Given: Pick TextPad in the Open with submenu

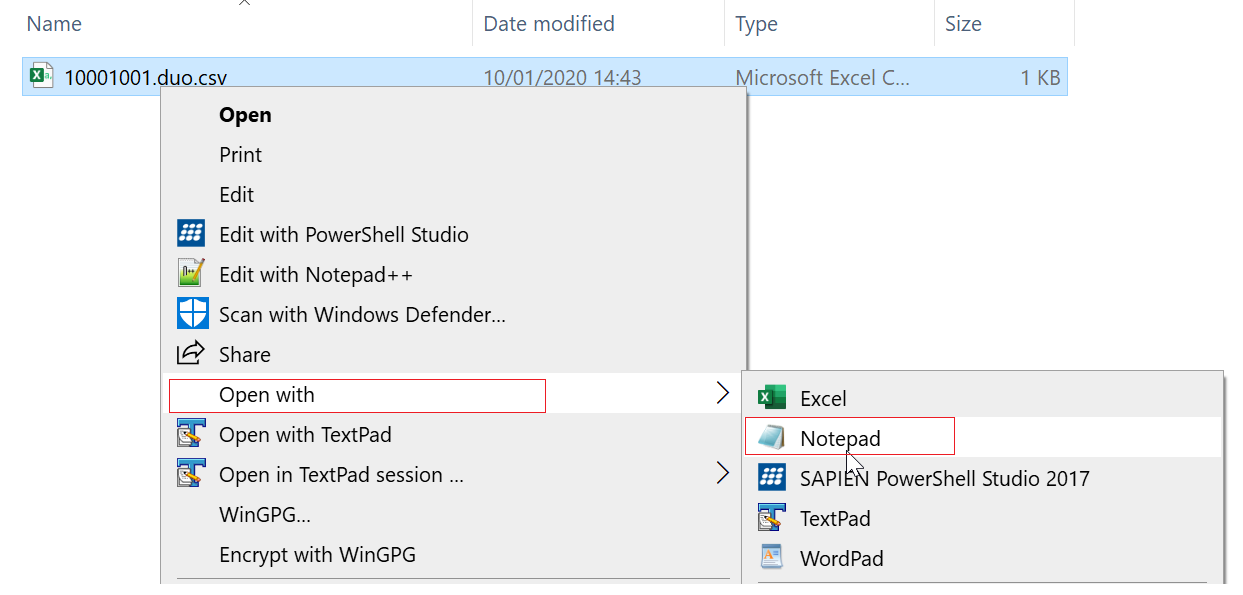Looking at the screenshot, I should [x=835, y=518].
